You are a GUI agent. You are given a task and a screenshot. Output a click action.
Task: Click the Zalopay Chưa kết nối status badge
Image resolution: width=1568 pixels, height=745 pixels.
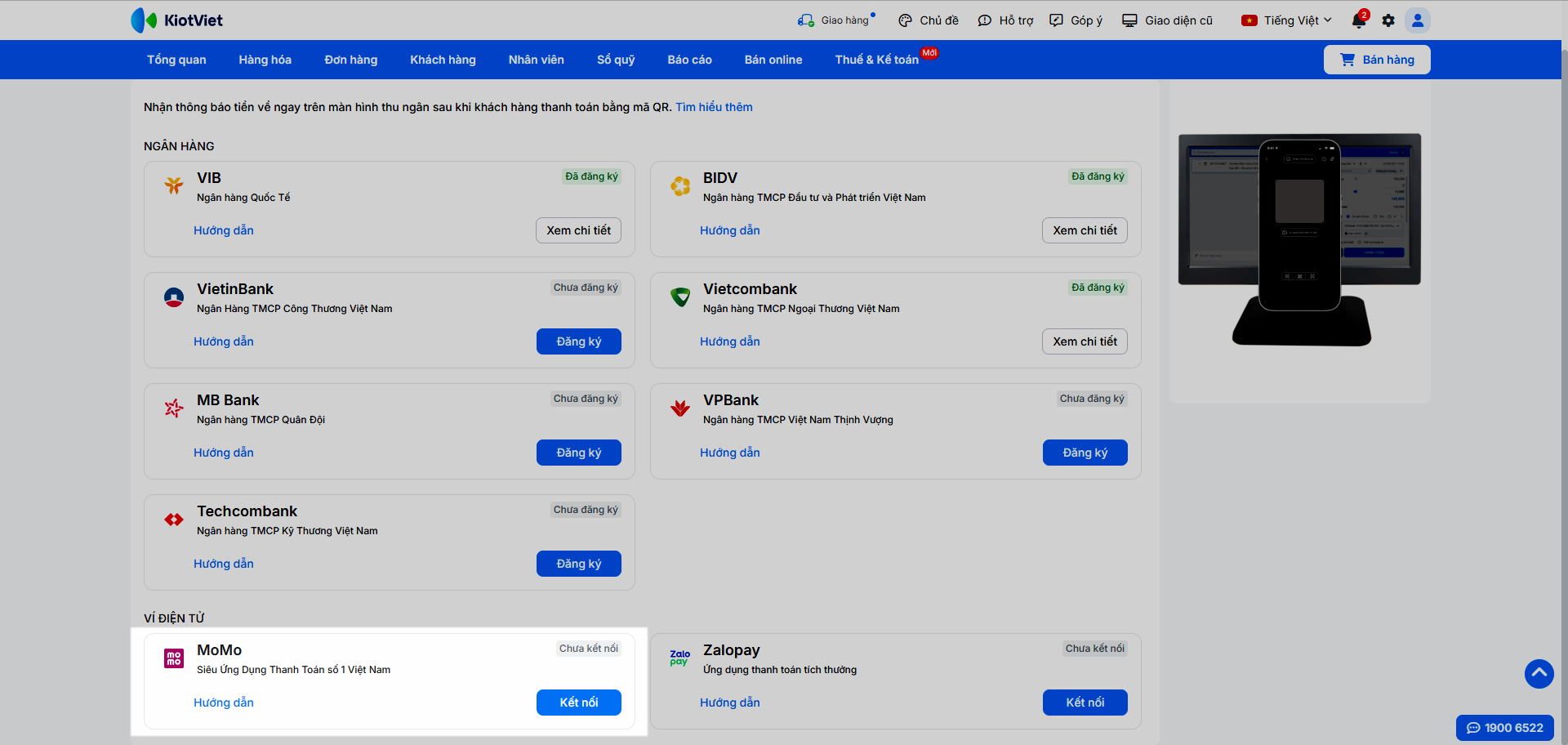pos(1095,649)
